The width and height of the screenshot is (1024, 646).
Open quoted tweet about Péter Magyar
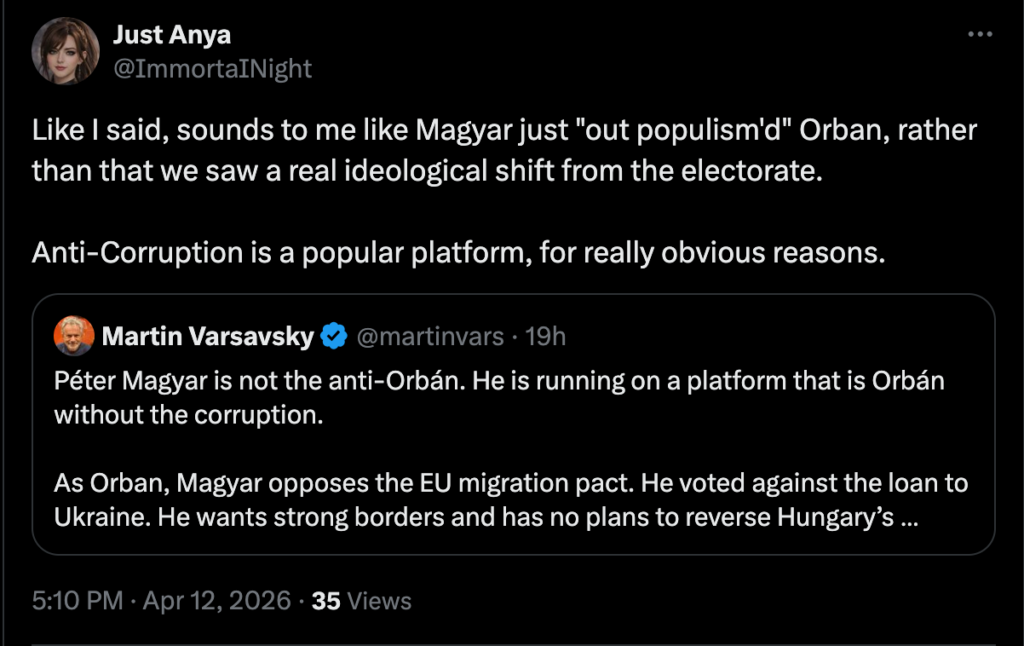coord(513,425)
